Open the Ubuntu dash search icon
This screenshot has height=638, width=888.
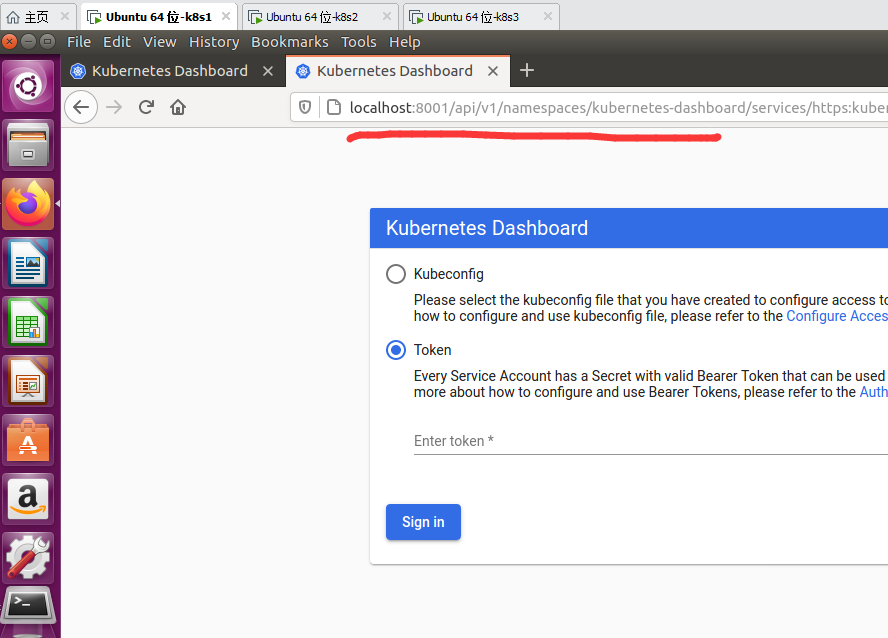(x=28, y=86)
